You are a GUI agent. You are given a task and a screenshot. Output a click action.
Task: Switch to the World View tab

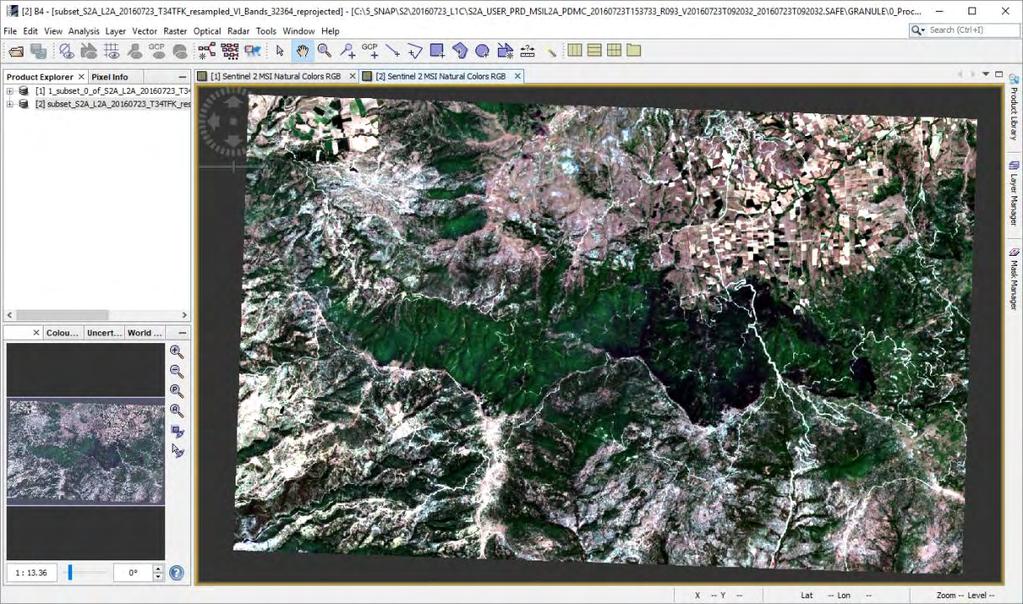[x=145, y=333]
